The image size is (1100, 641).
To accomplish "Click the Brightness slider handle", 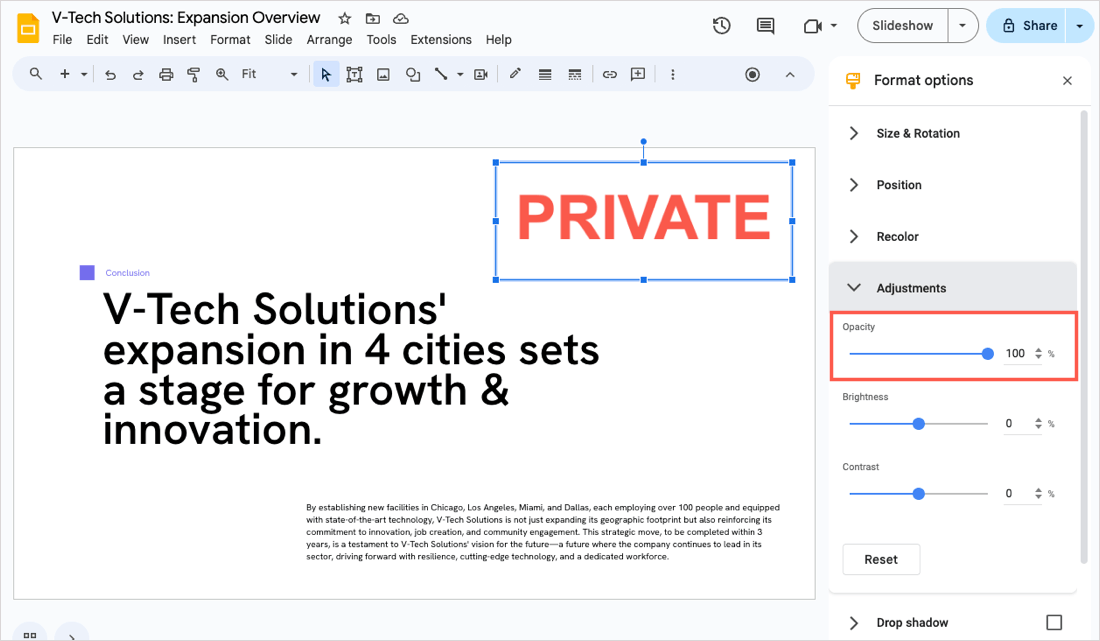I will pos(918,424).
